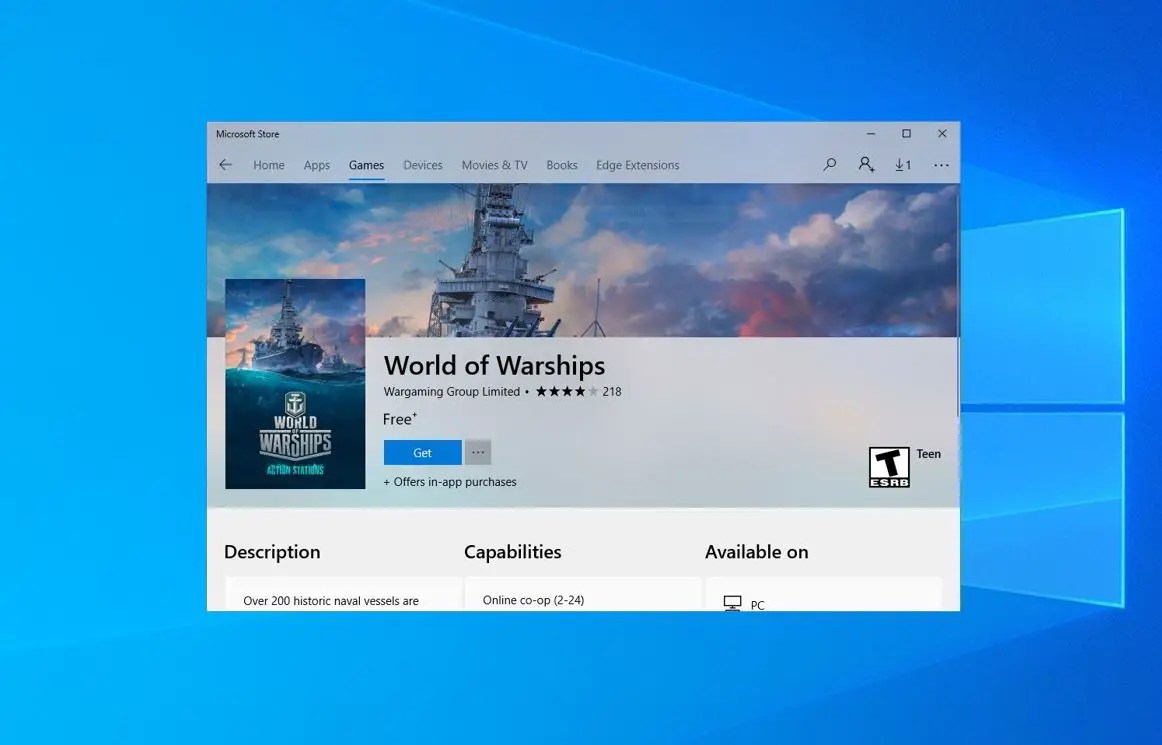Open the Devices section
The width and height of the screenshot is (1162, 745).
tap(422, 164)
